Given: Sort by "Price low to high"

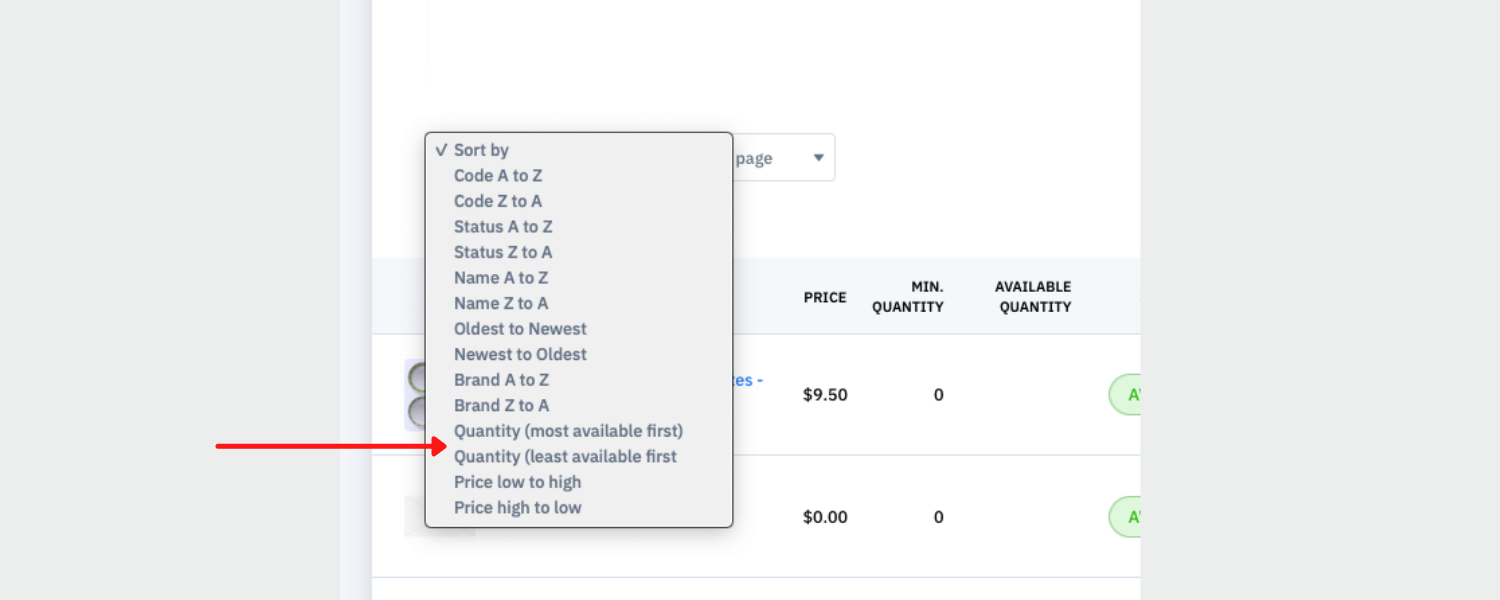Looking at the screenshot, I should pos(517,482).
